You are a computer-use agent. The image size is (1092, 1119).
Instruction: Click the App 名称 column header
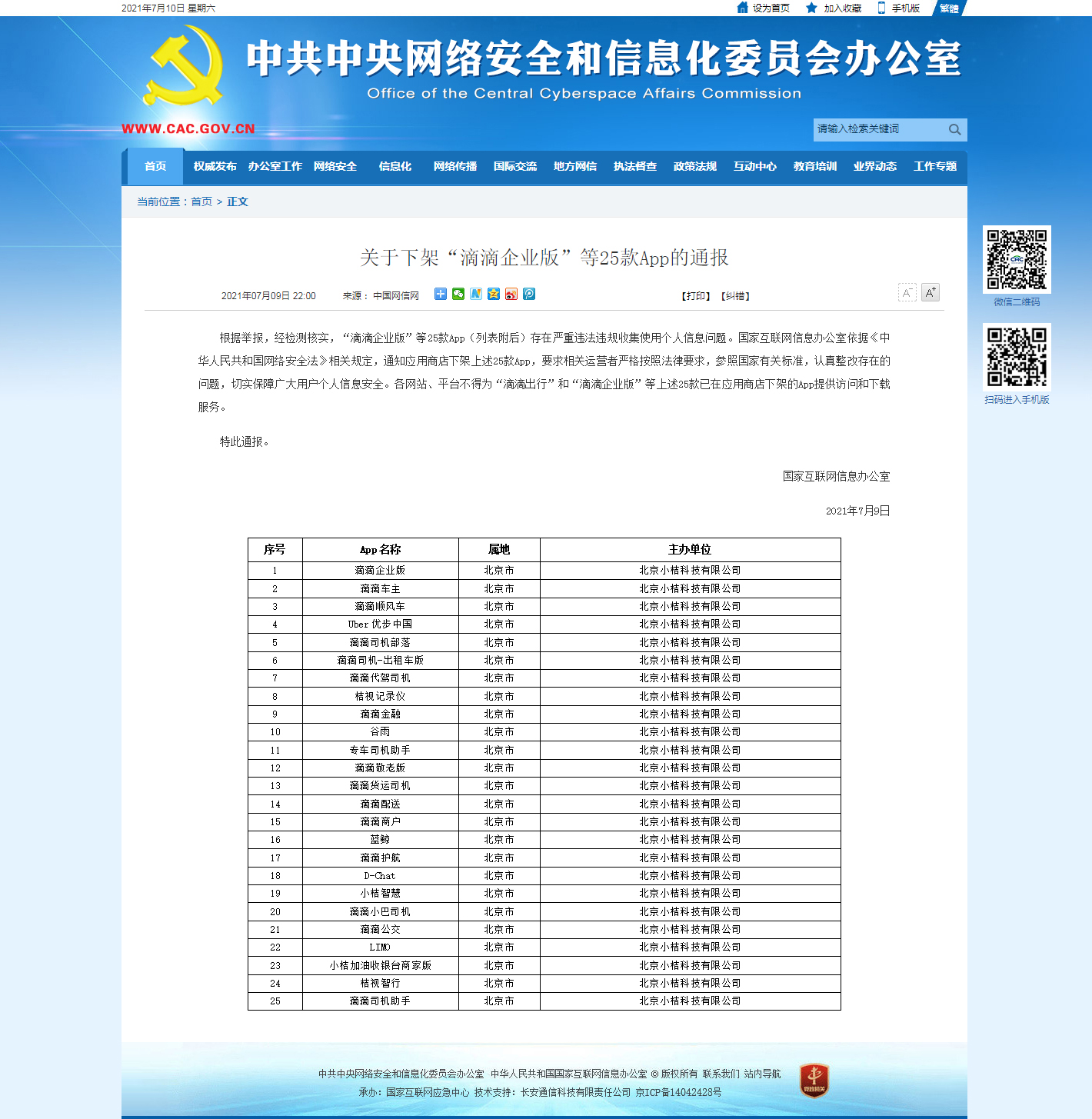click(x=380, y=550)
